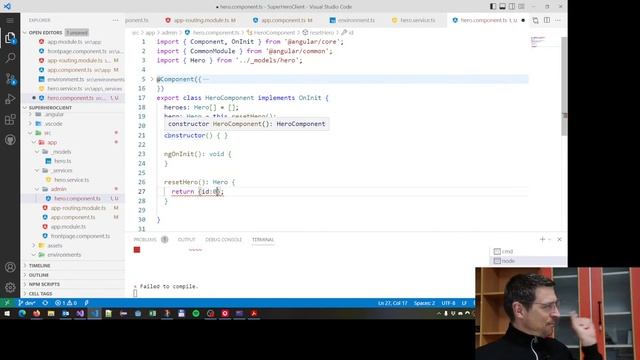Open hero.ts in the _models folder
Image resolution: width=640 pixels, height=360 pixels.
(62, 161)
